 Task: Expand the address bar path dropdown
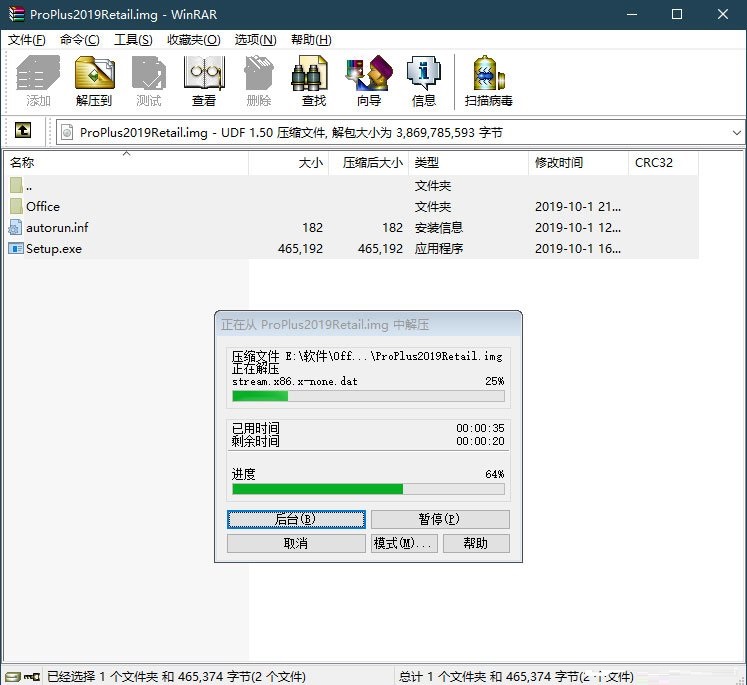[x=737, y=132]
